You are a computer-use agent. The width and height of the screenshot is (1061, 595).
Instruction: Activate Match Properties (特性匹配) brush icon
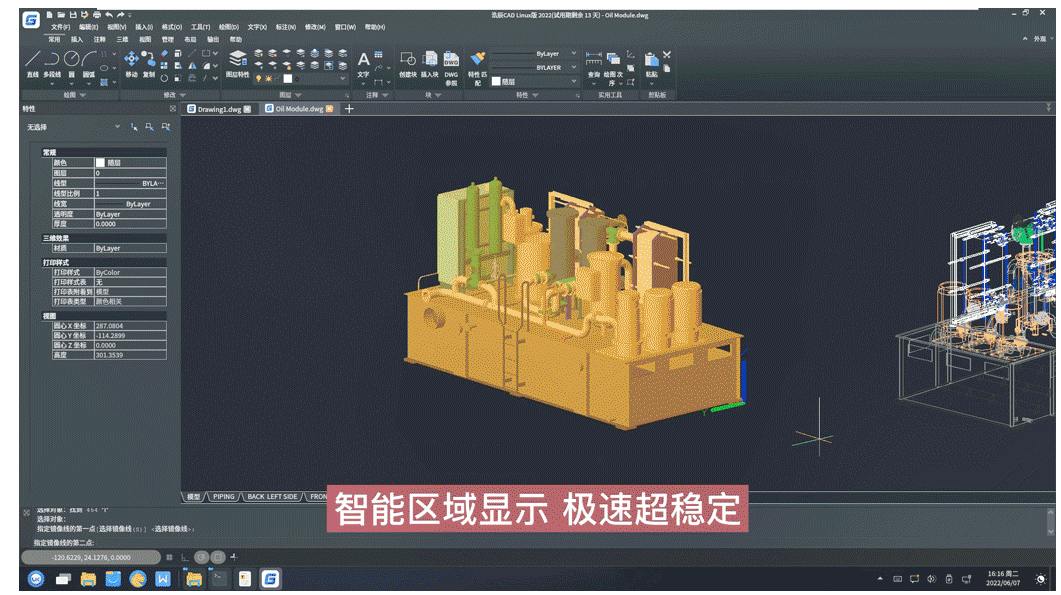[477, 60]
